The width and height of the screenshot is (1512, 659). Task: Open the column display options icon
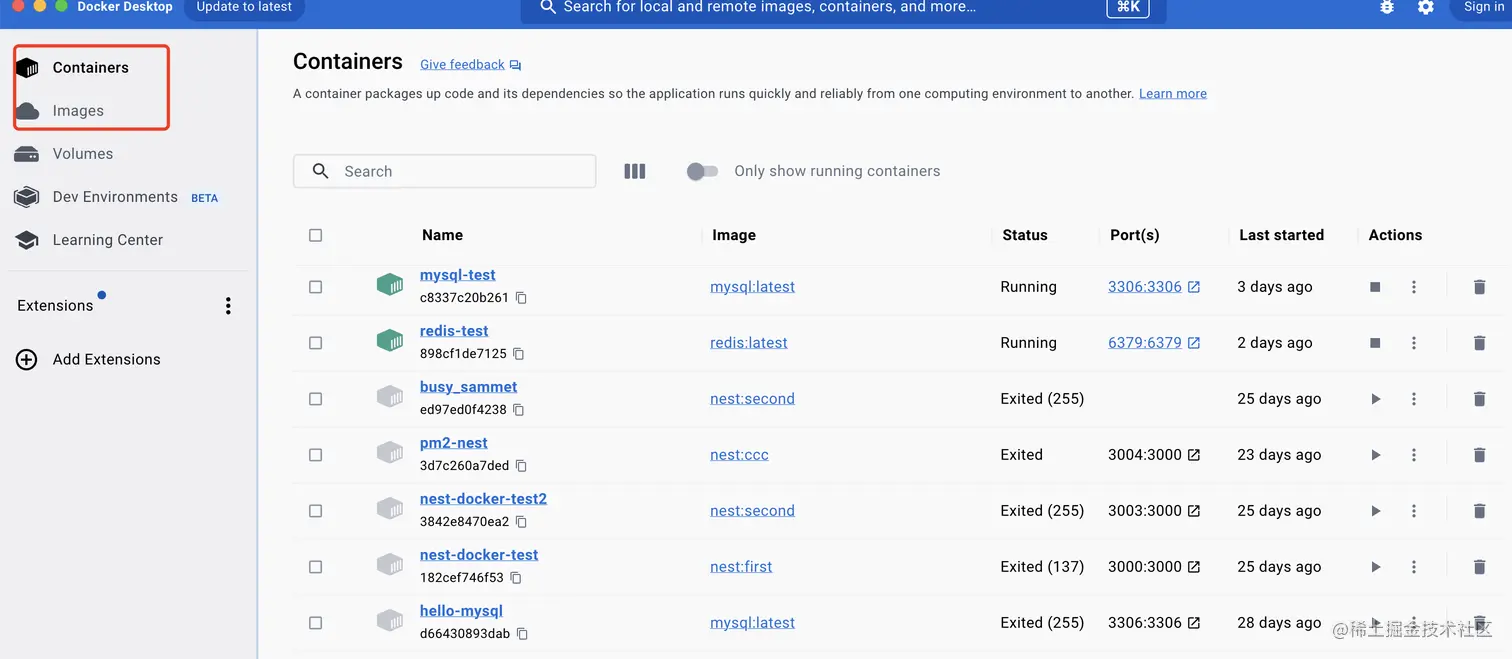click(x=634, y=171)
